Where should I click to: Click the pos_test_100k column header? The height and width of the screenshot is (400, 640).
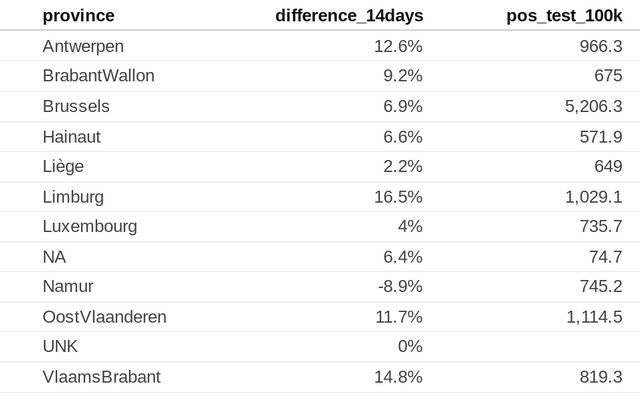coord(564,15)
